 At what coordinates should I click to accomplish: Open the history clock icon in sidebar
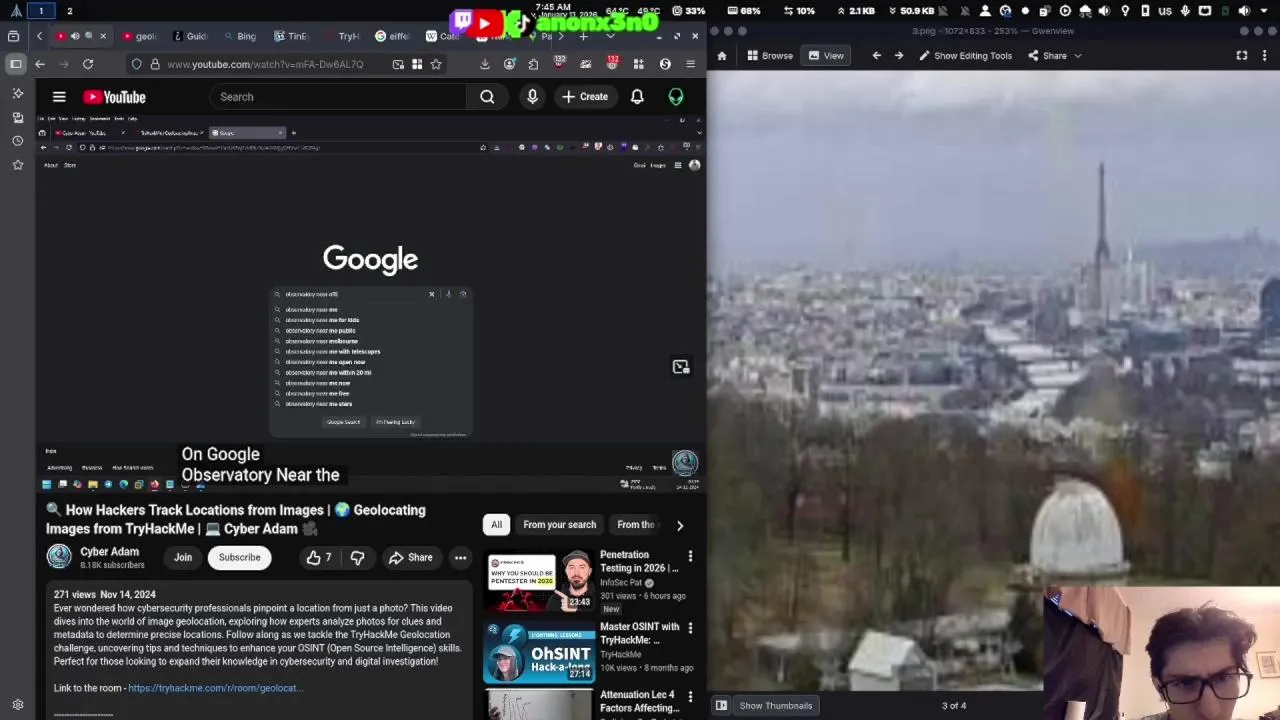[17, 141]
